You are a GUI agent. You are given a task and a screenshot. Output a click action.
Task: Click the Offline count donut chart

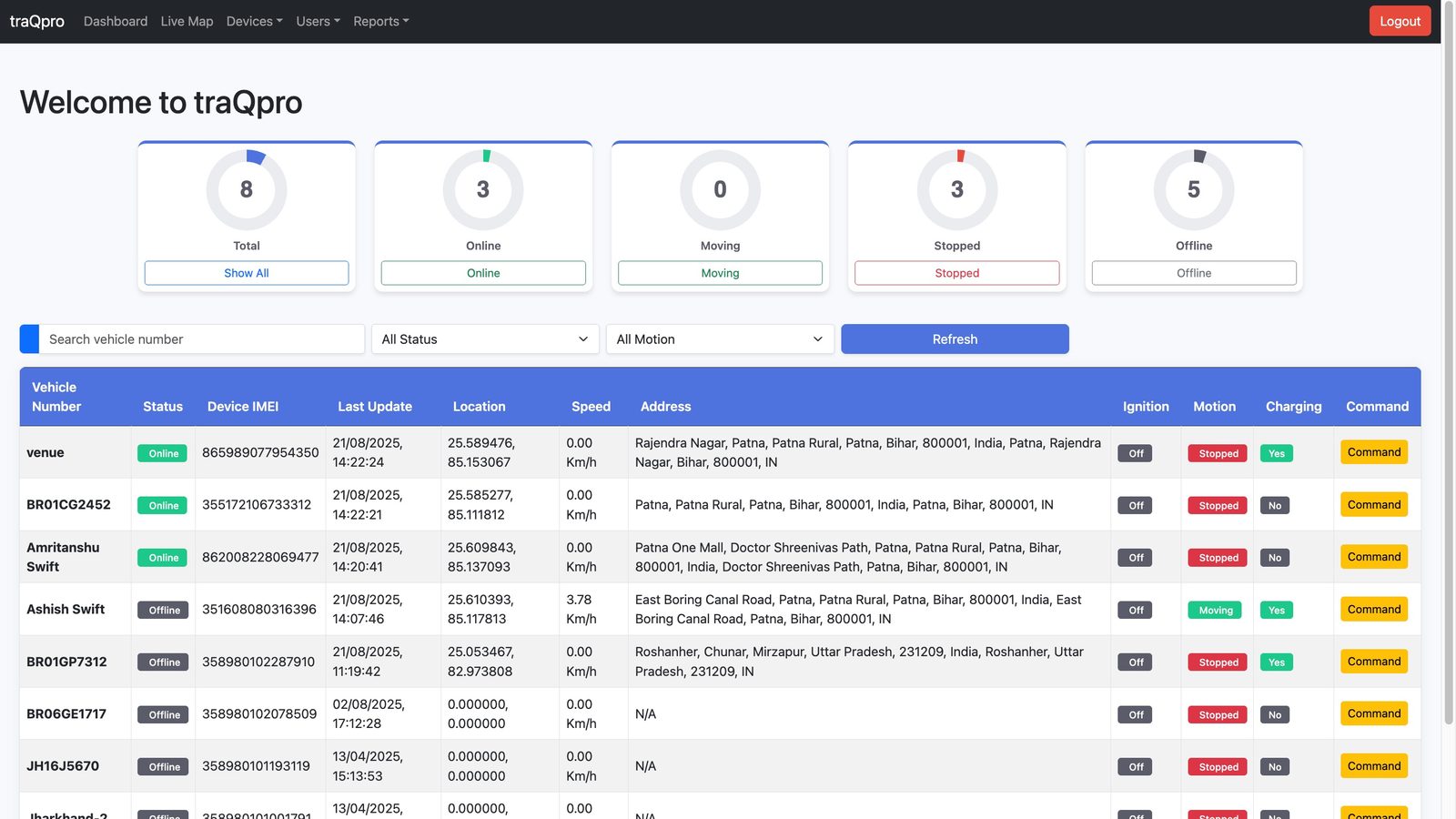[1194, 189]
